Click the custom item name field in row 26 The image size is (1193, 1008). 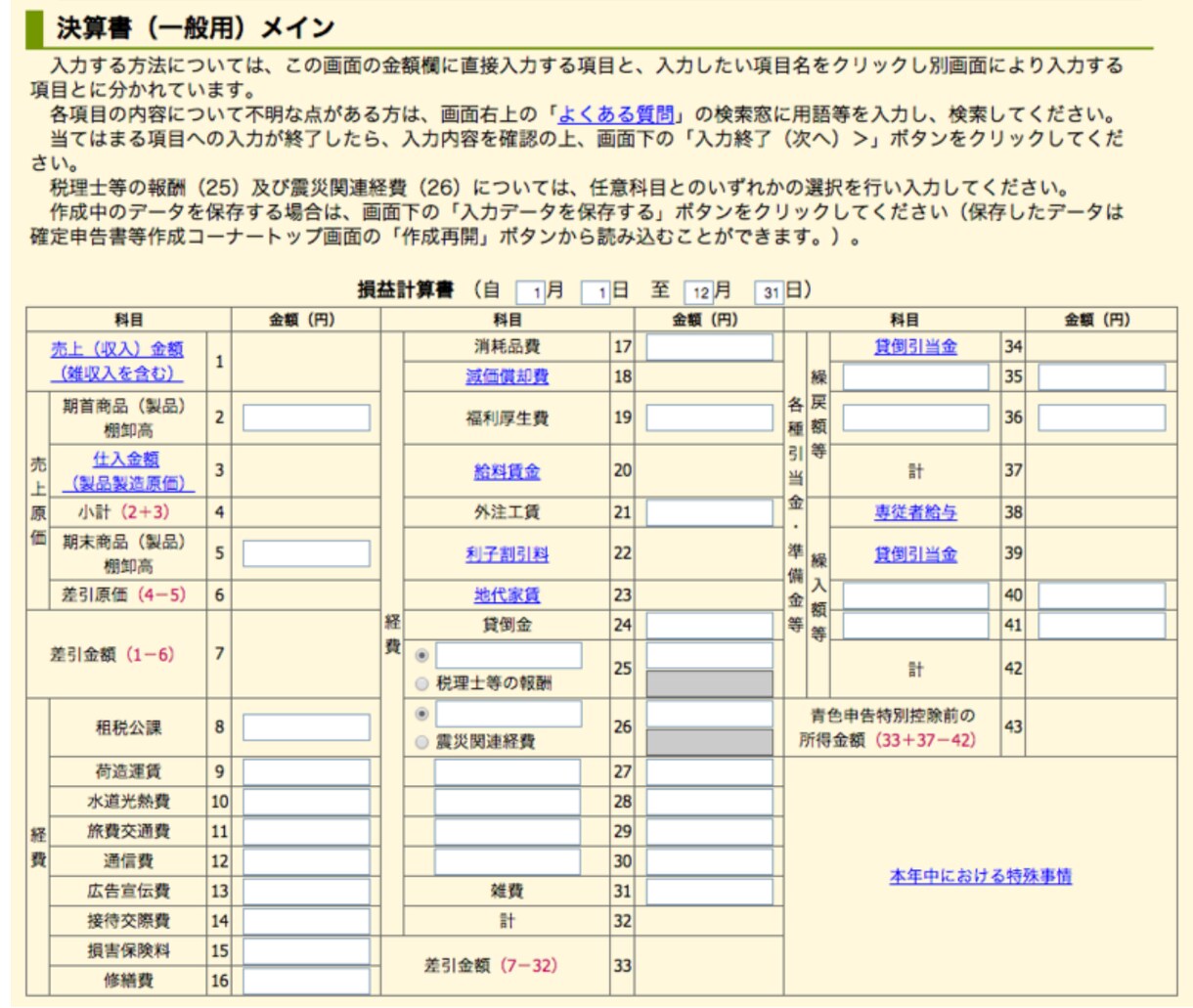point(508,714)
